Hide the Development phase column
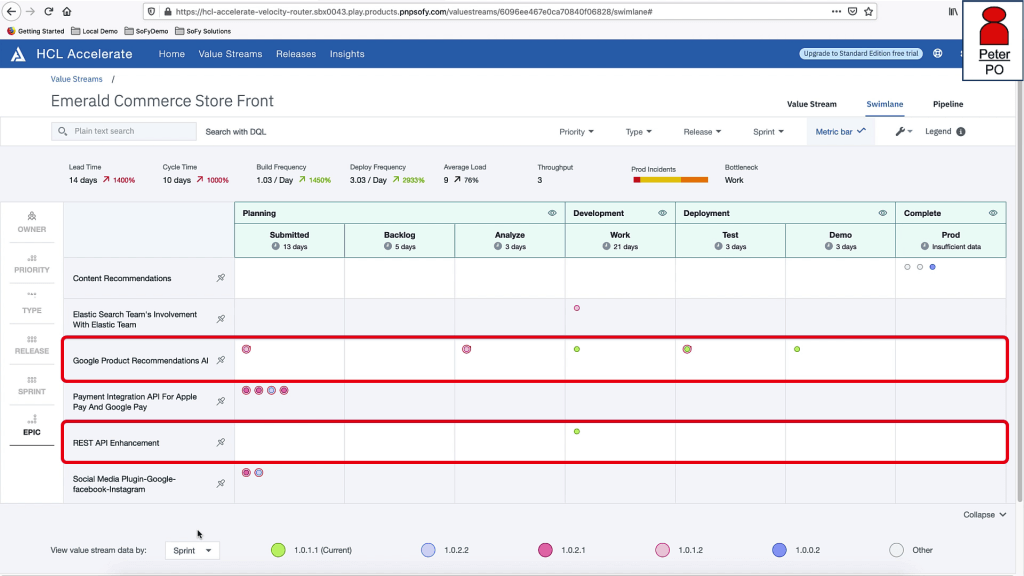Image resolution: width=1024 pixels, height=576 pixels. [x=662, y=213]
